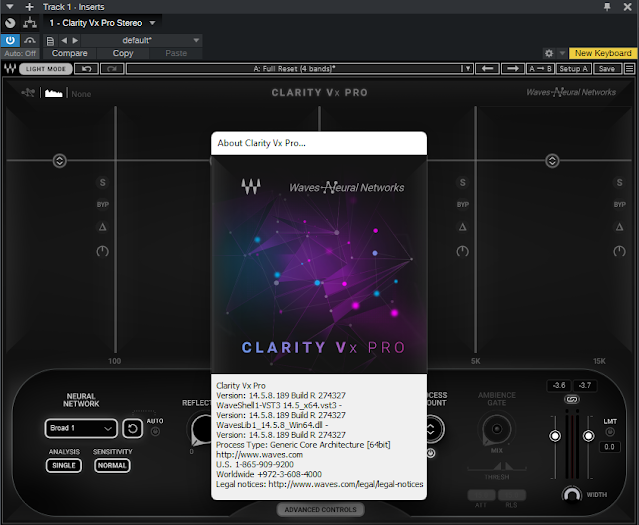
Task: Expand ADVANCED CONTROLS
Action: pyautogui.click(x=320, y=510)
